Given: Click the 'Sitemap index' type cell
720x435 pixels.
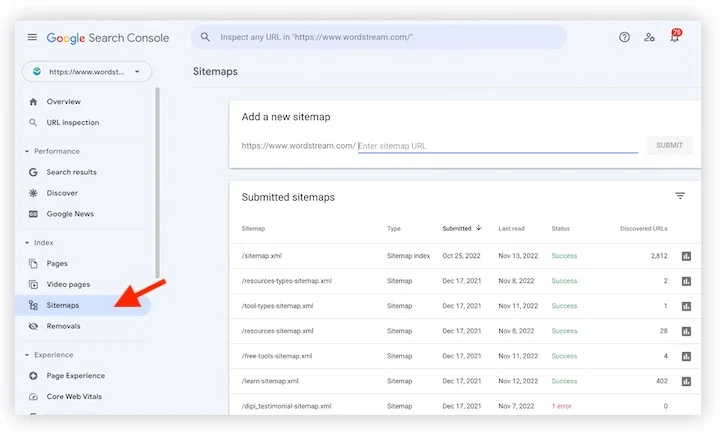Looking at the screenshot, I should (x=408, y=256).
